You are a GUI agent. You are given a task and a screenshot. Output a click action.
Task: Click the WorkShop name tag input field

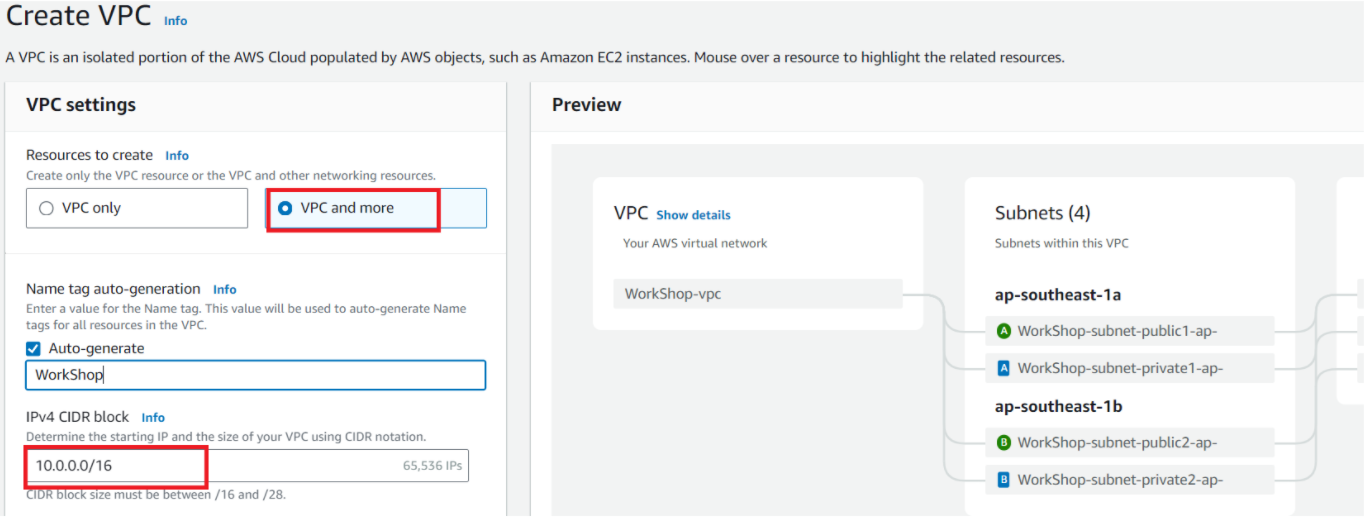[256, 375]
